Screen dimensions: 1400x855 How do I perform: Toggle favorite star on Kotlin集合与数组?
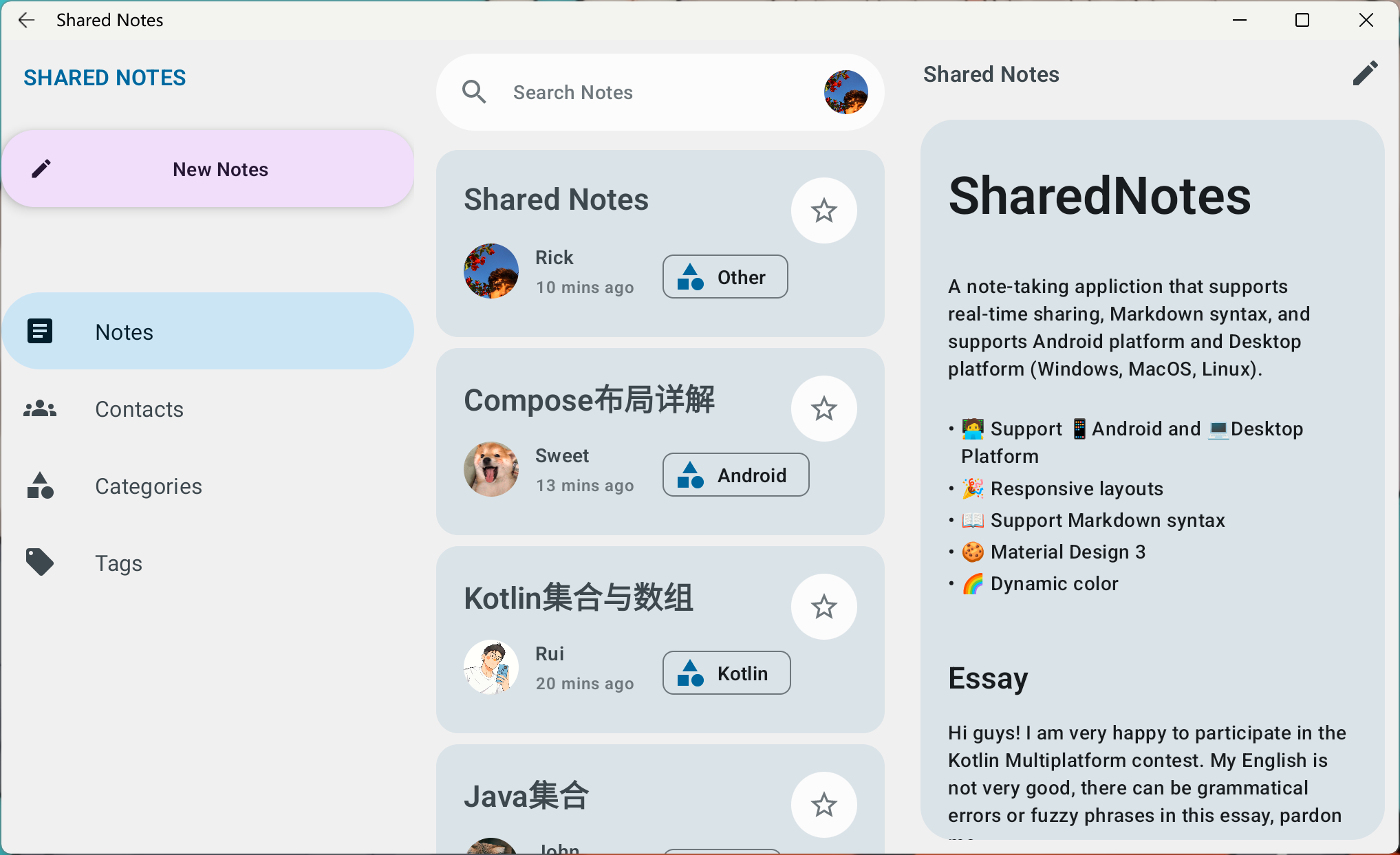pos(825,606)
